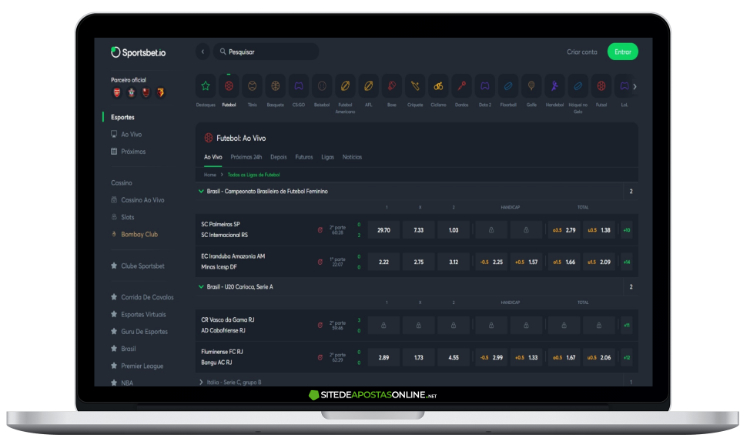The height and width of the screenshot is (448, 750).
Task: Go to Home breadcrumb link
Action: (x=210, y=175)
